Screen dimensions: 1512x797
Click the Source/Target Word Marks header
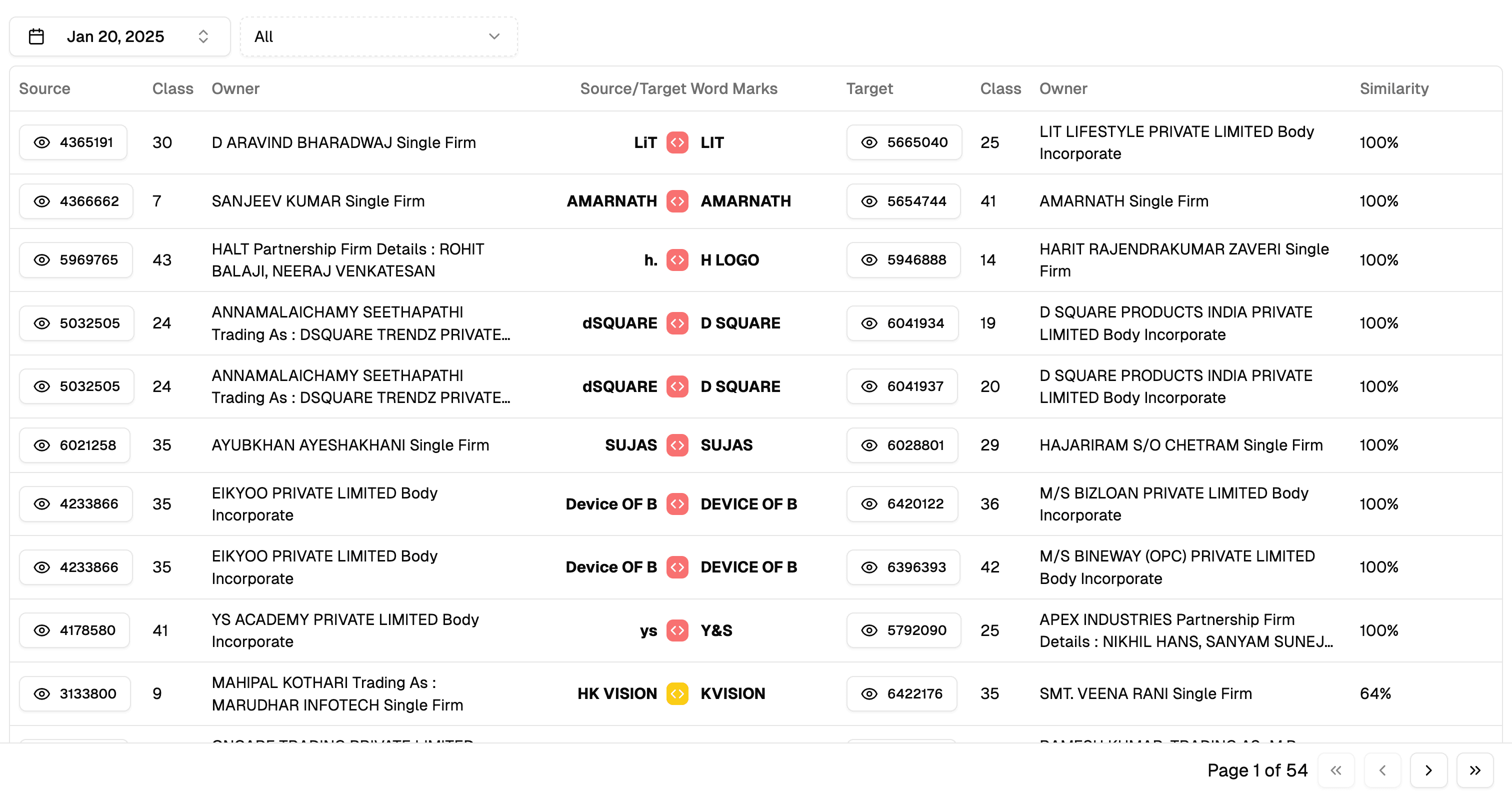point(678,88)
